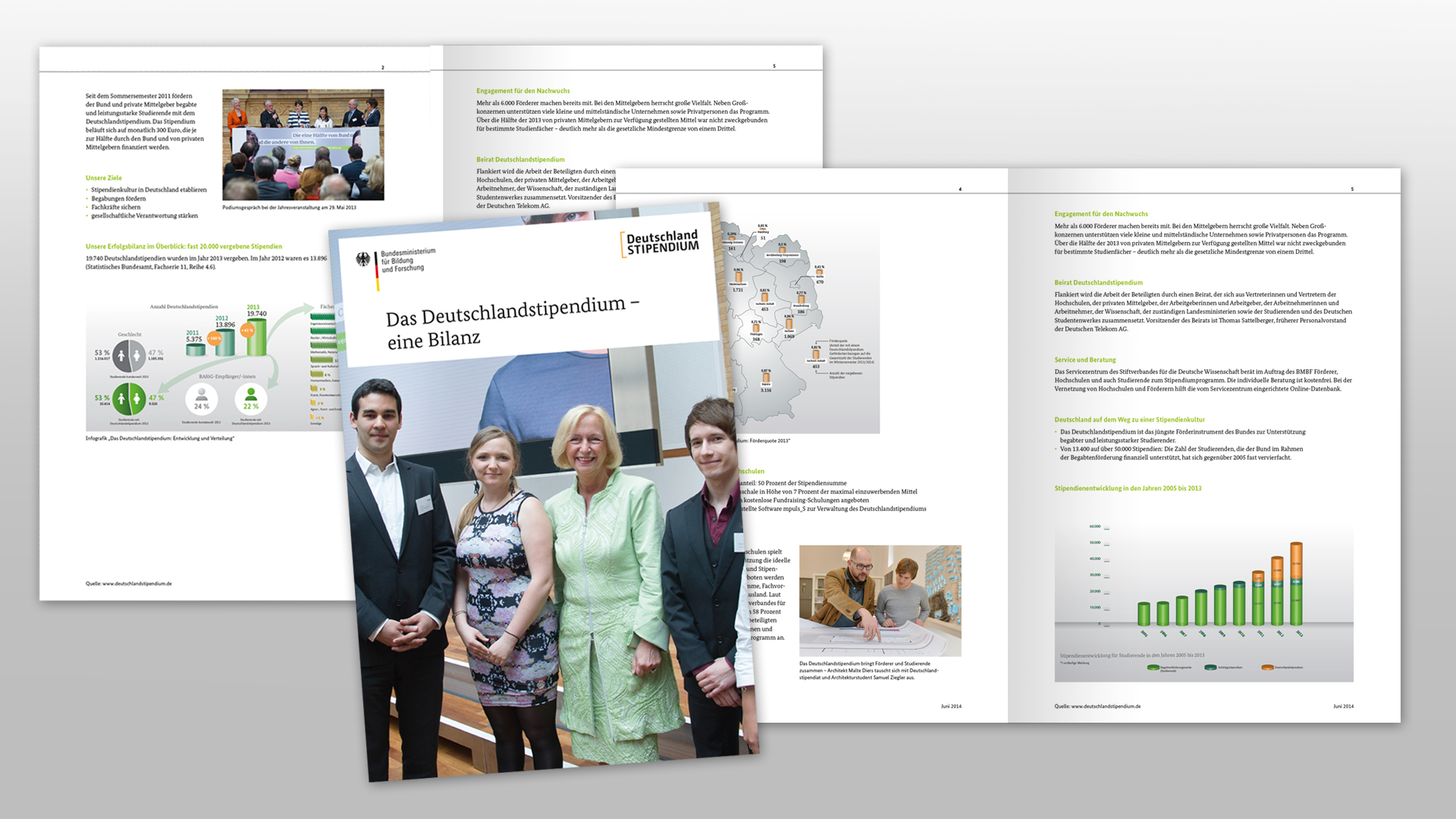The image size is (1456, 819).
Task: Click 'Engagement für den Nachwuchs' on the rear spread
Action: click(x=523, y=91)
